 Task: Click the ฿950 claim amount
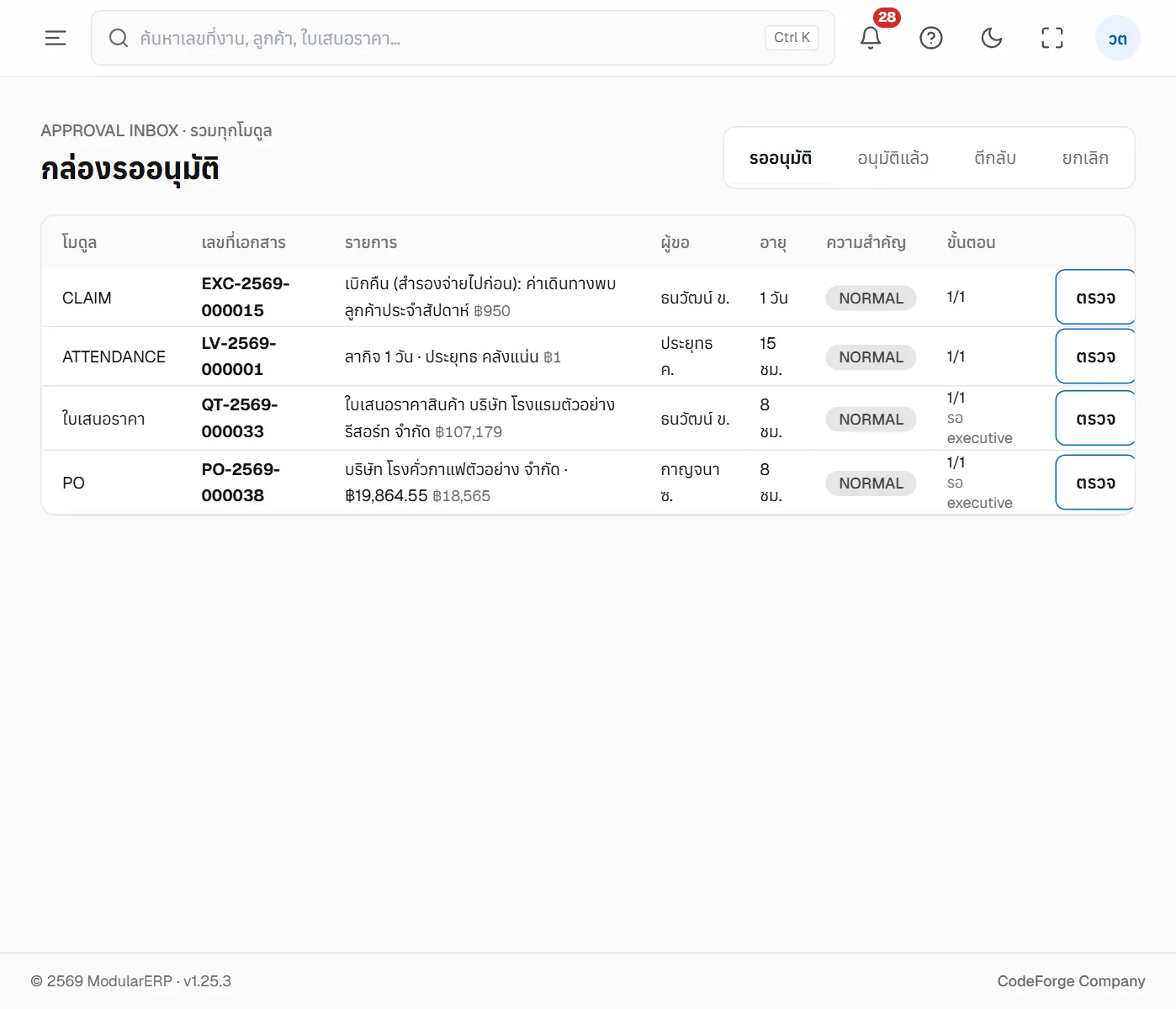492,311
